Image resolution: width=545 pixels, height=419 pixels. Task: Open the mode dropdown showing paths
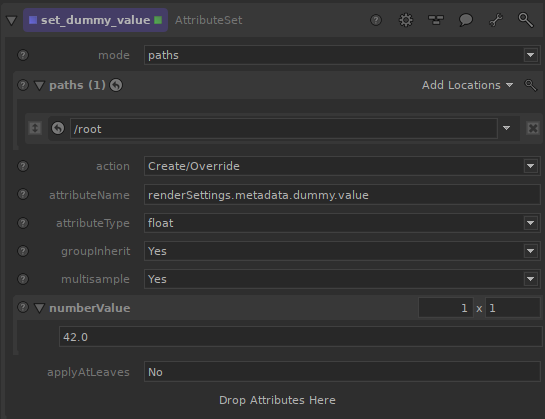coord(342,55)
